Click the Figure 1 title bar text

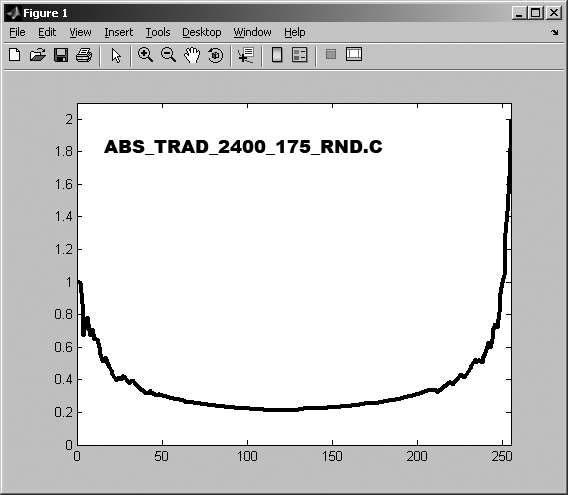45,13
